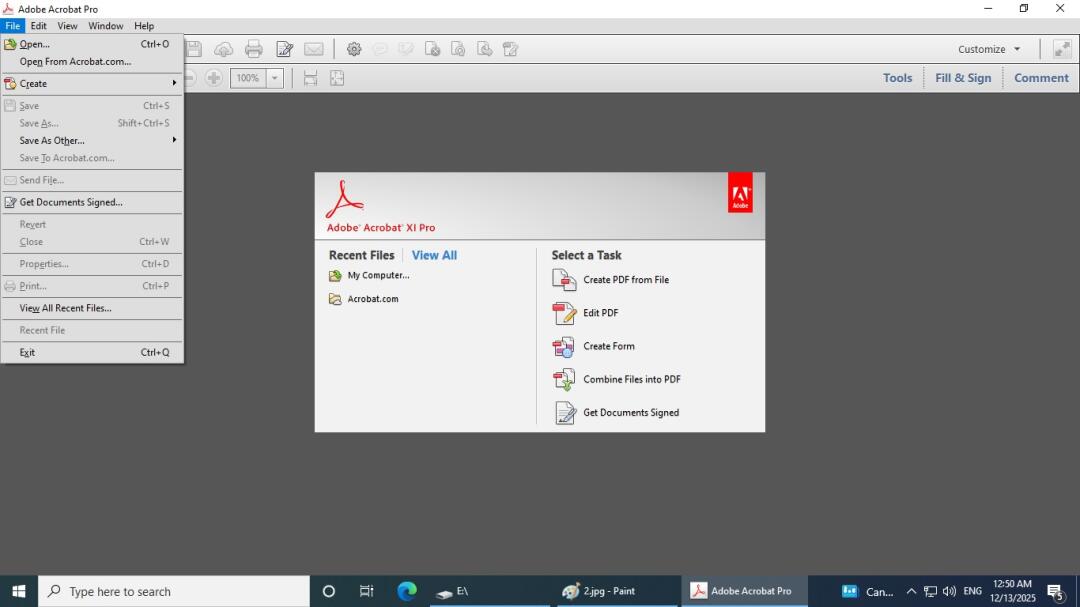
Task: Open the Window menu
Action: pos(105,25)
